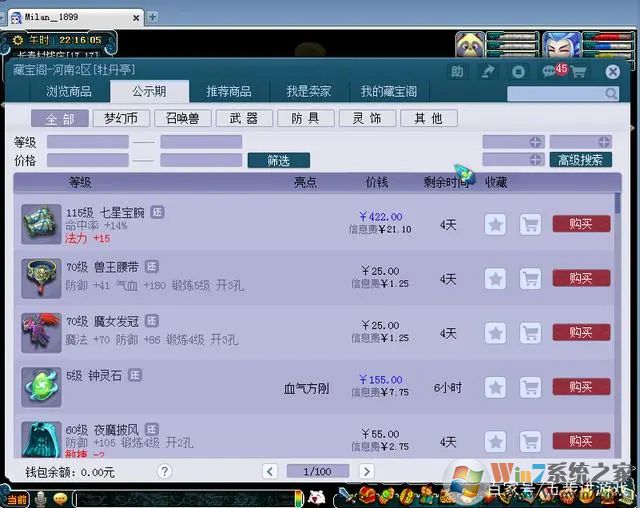Add 魔女发冠 to the cart
Image resolution: width=640 pixels, height=508 pixels.
530,333
